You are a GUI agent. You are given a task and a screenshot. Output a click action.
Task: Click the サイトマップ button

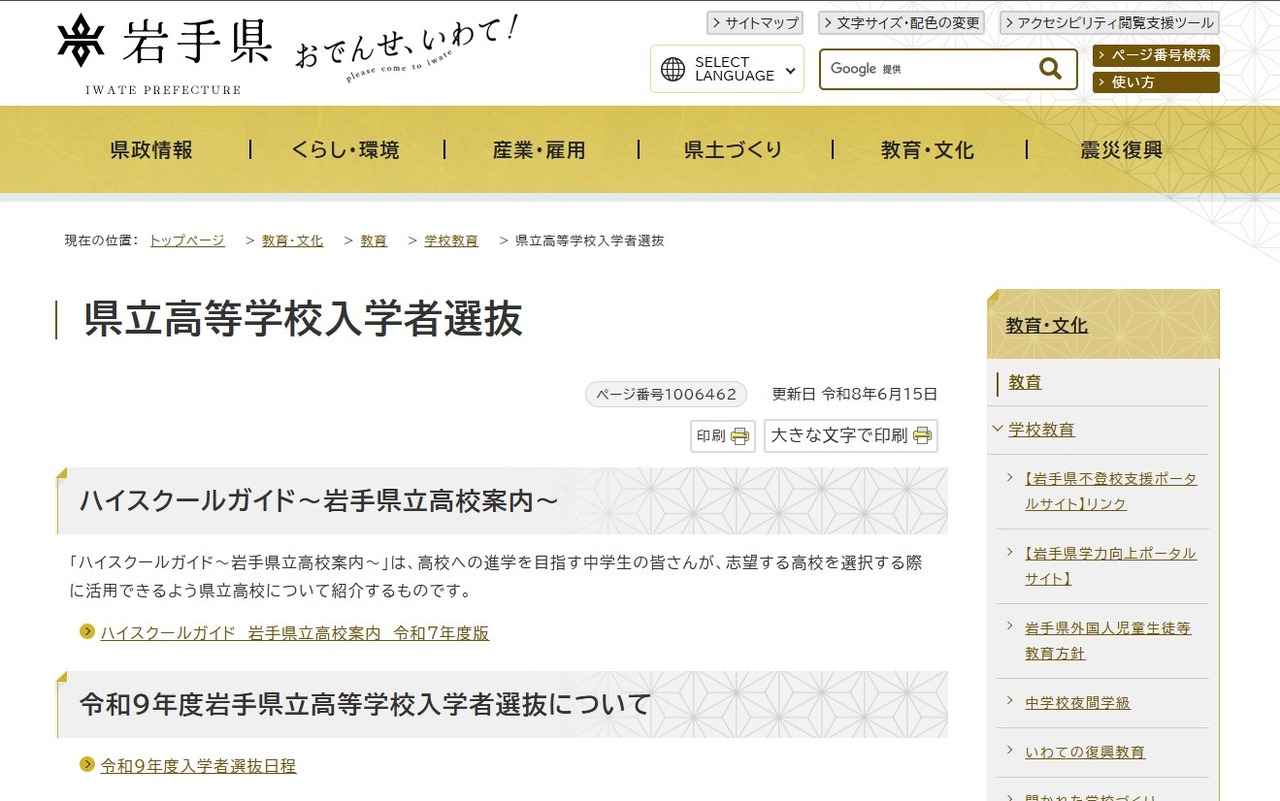point(755,22)
